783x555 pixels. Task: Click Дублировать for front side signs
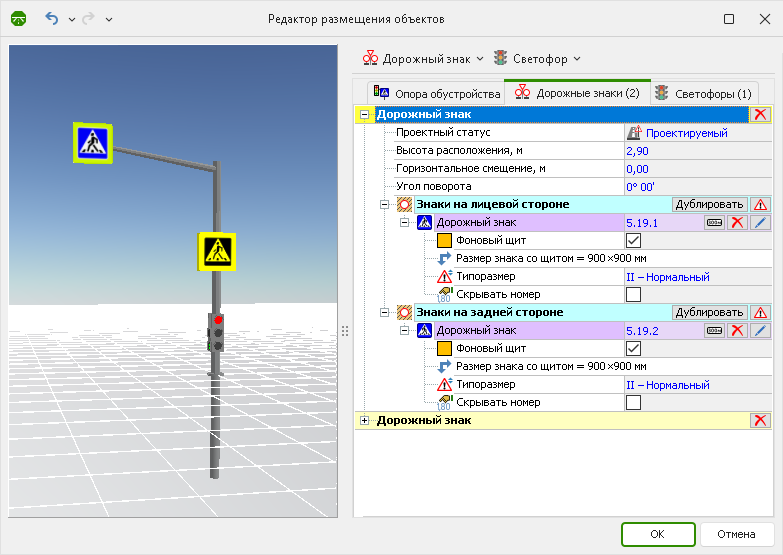pyautogui.click(x=709, y=205)
